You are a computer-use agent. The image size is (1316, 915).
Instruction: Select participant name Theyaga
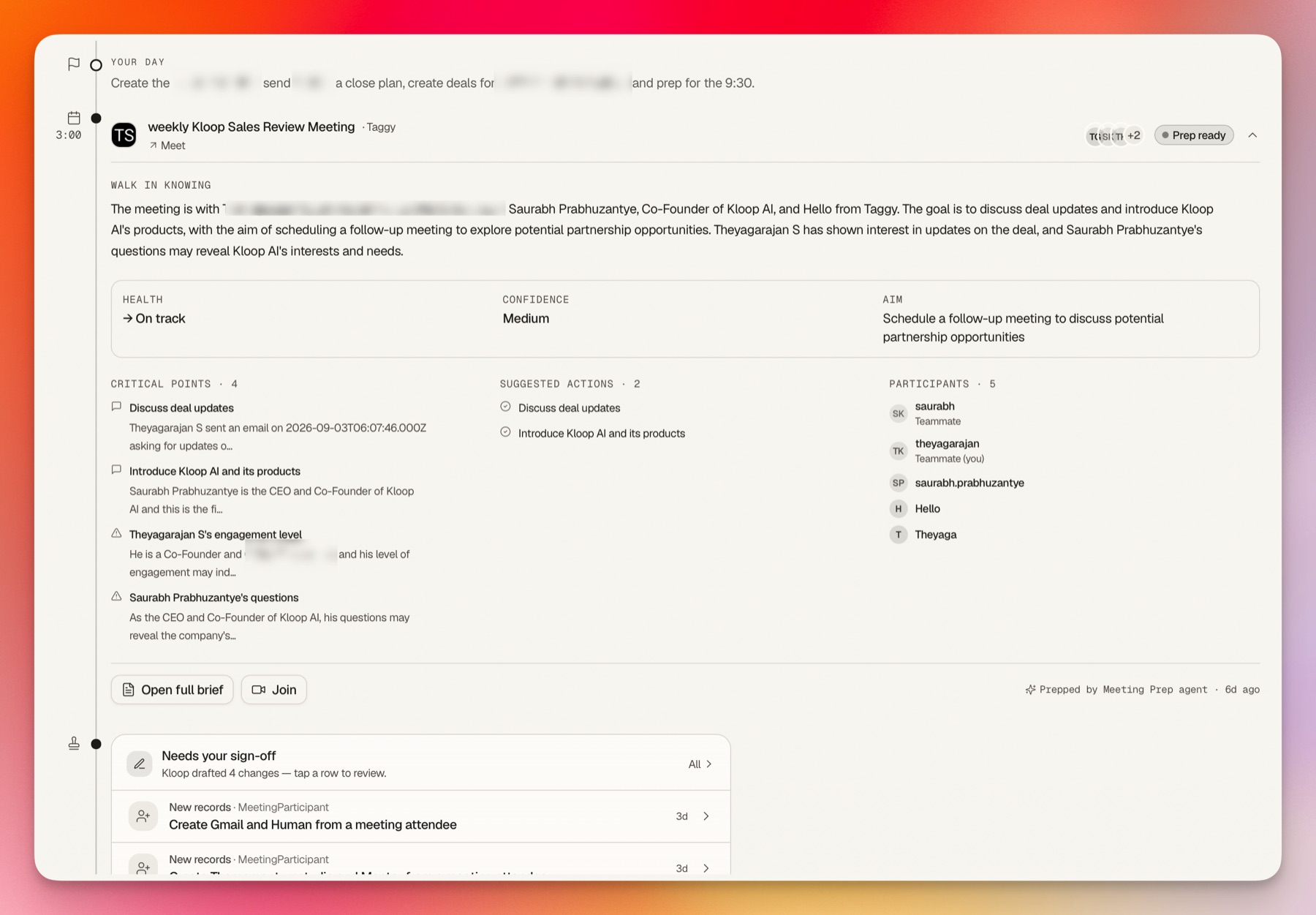pyautogui.click(x=936, y=535)
